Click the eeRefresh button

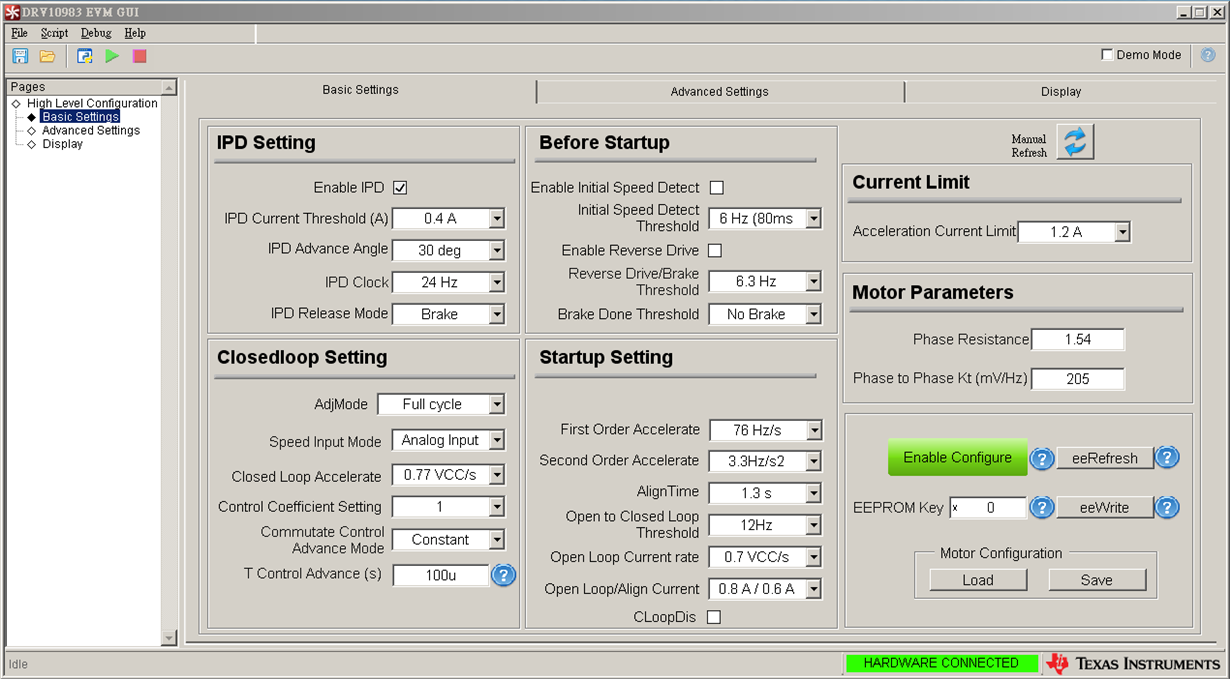(1105, 458)
